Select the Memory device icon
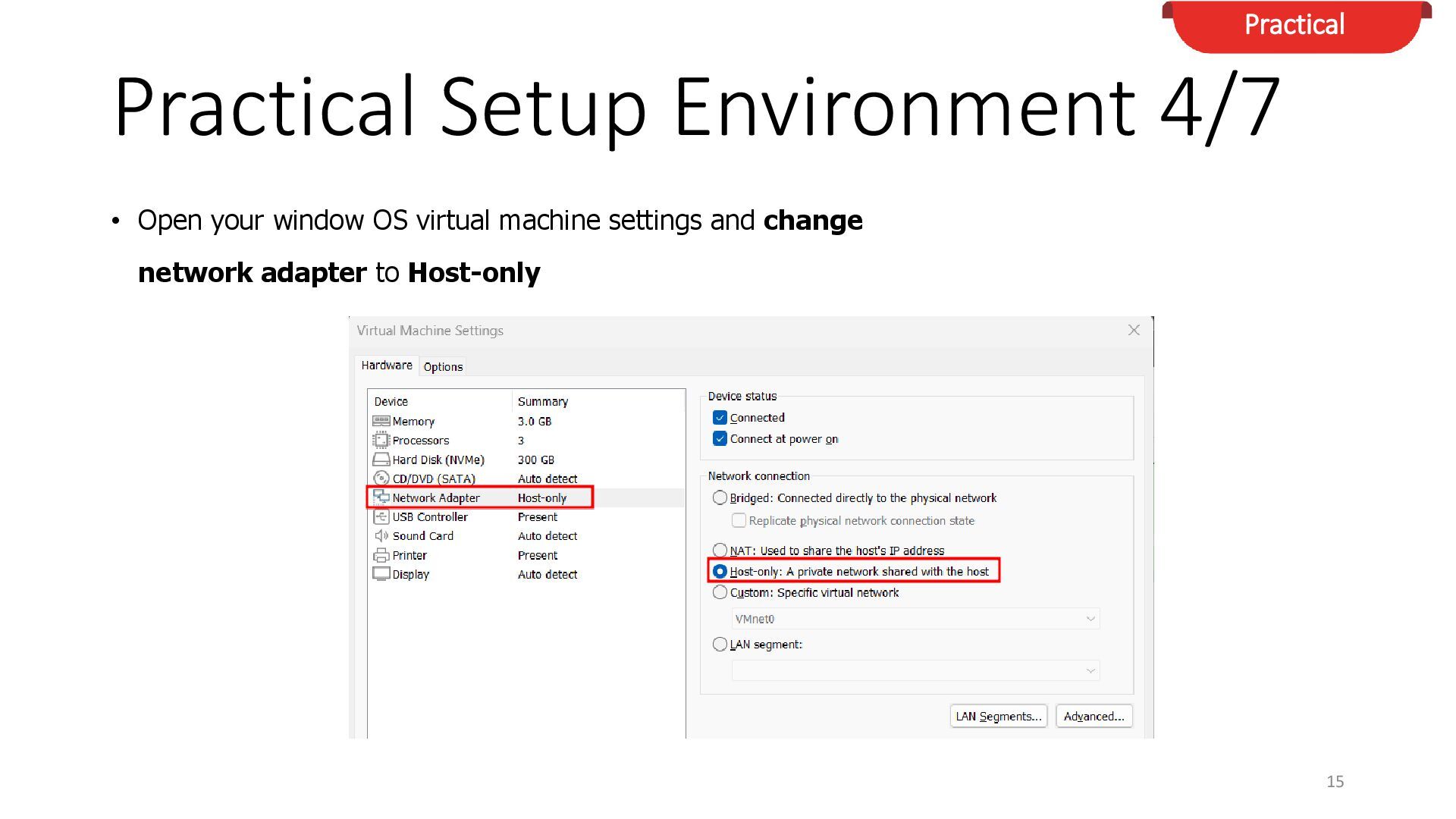The image size is (1456, 819). (x=381, y=421)
